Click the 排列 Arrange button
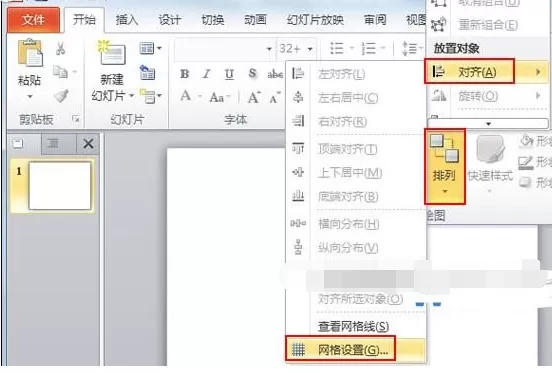The image size is (552, 373). click(x=445, y=166)
